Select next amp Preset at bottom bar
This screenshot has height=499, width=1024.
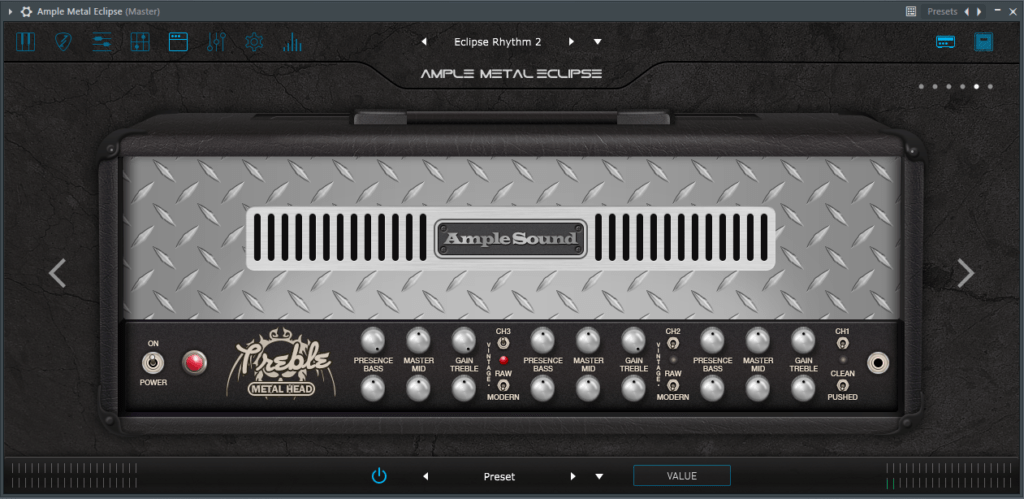[x=573, y=476]
